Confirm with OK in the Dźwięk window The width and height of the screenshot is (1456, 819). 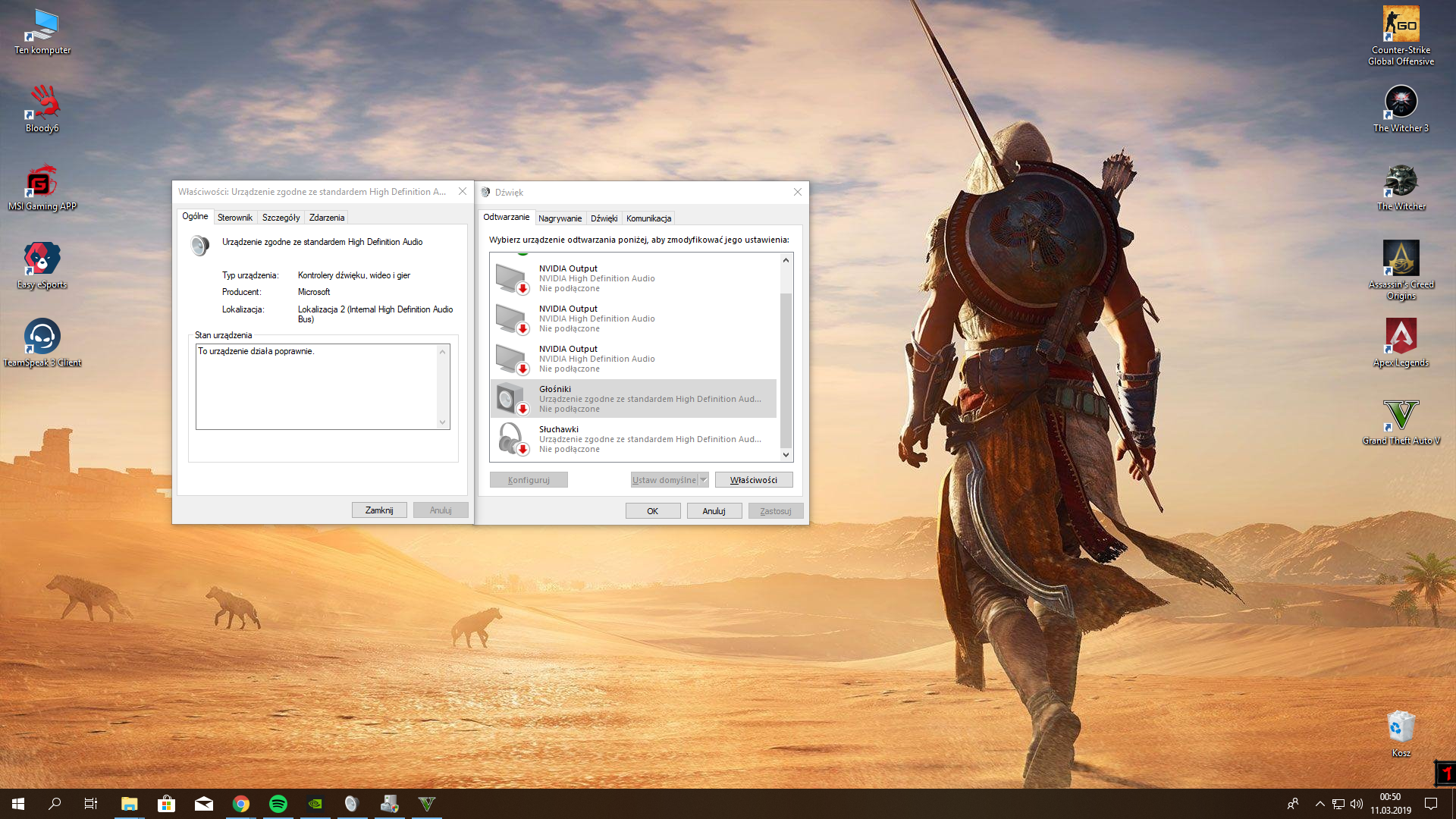[x=653, y=511]
